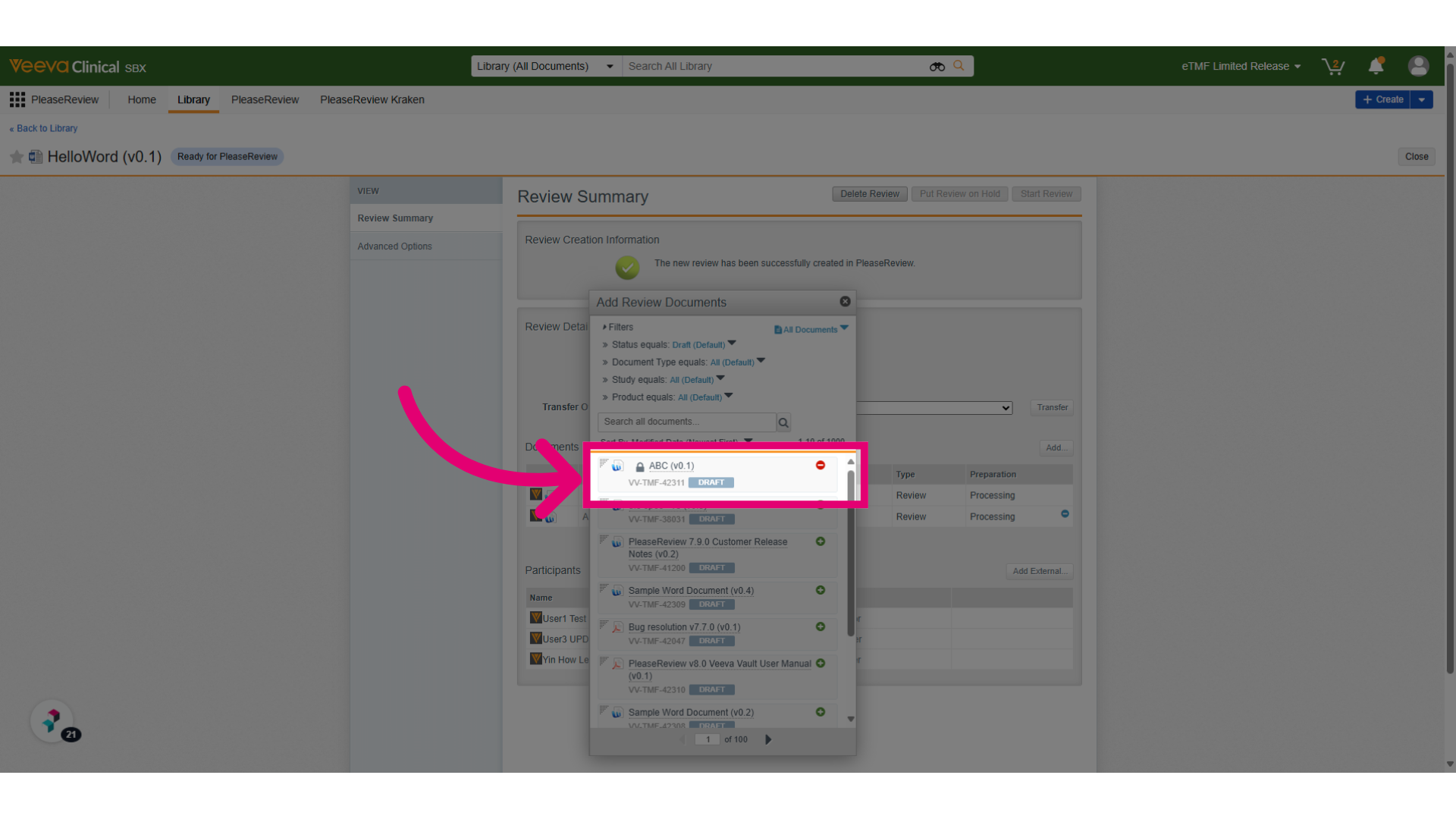Click Search all documents field in dialog
Image resolution: width=1456 pixels, height=819 pixels.
click(x=686, y=422)
